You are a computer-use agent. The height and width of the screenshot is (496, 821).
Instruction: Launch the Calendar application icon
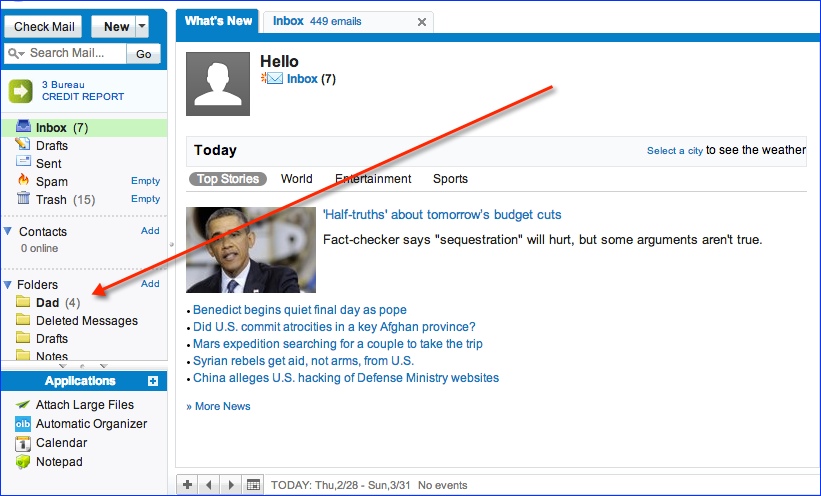pos(23,443)
